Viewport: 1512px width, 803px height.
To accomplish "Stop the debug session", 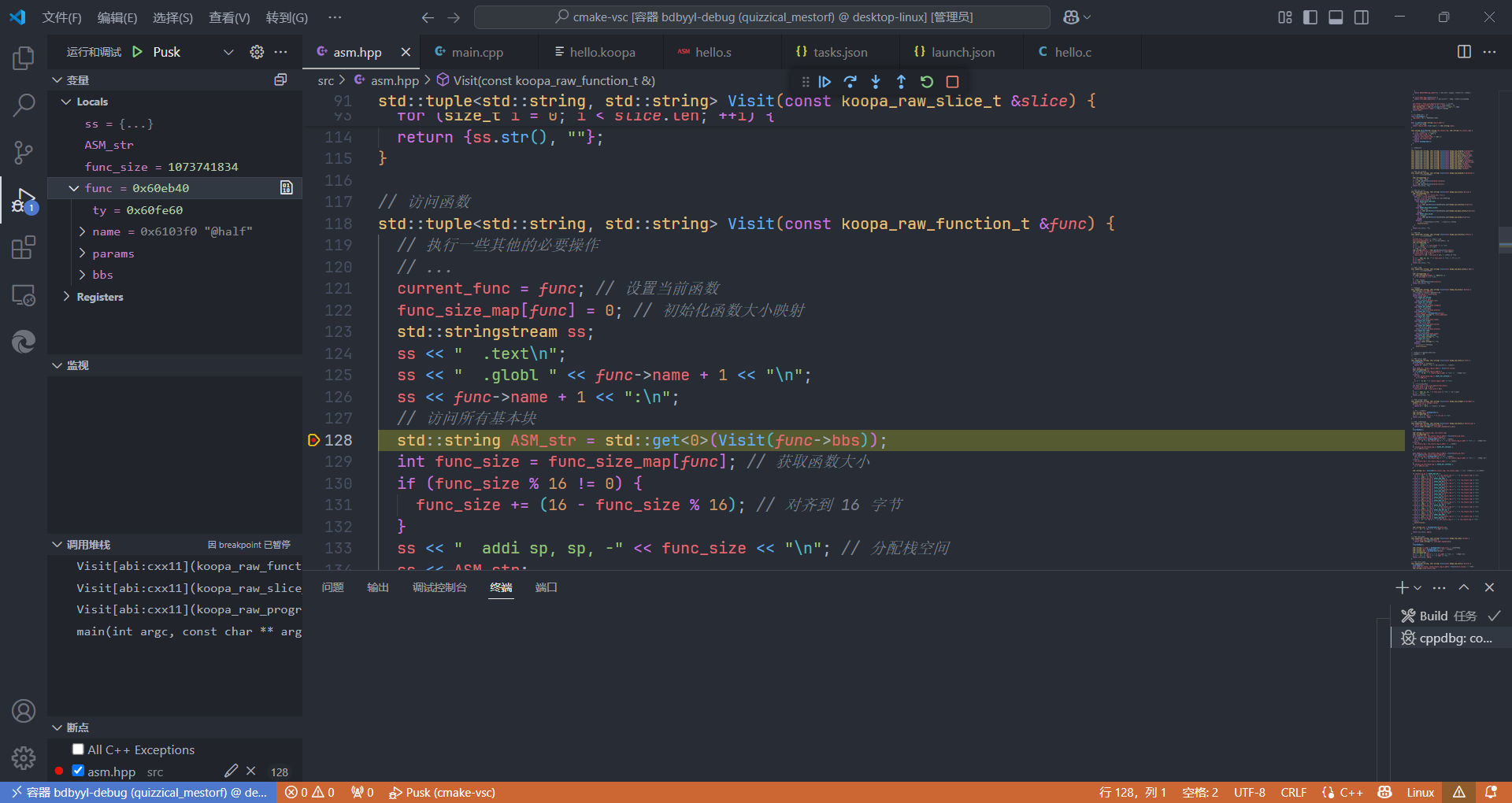I will point(952,81).
